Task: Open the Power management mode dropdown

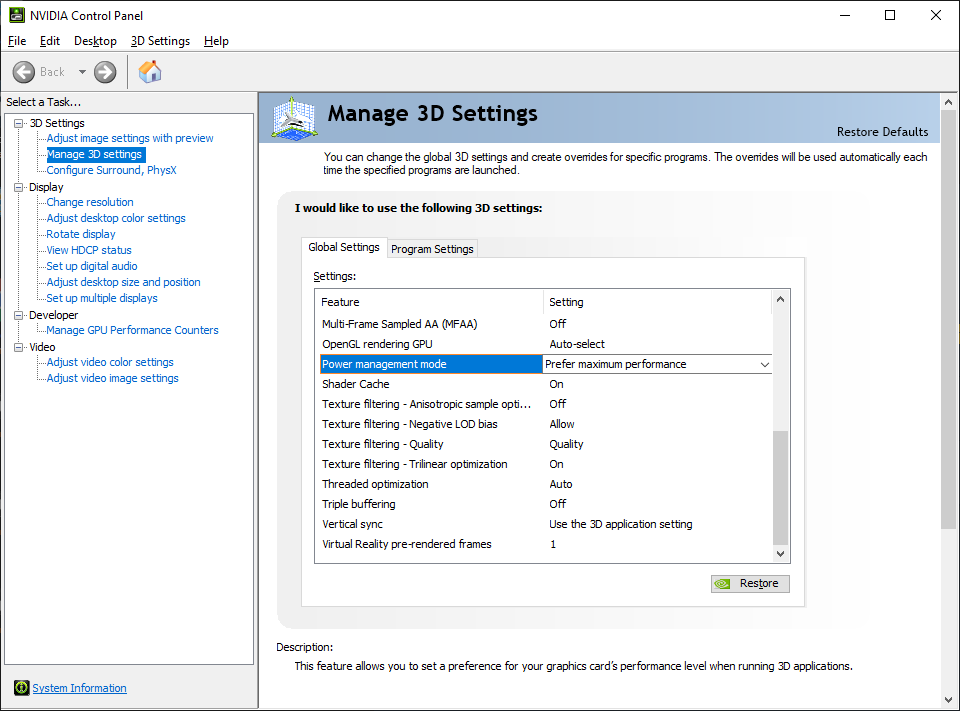Action: [x=765, y=365]
